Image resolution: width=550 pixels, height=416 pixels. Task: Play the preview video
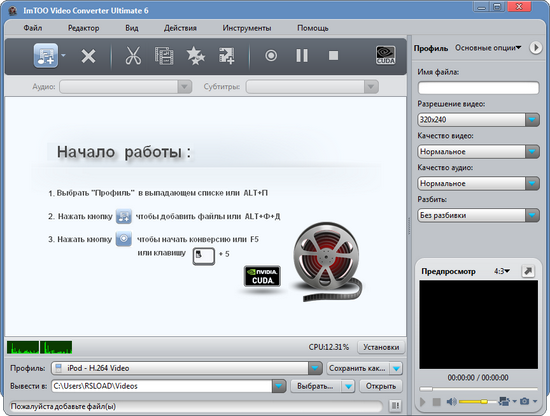point(423,402)
